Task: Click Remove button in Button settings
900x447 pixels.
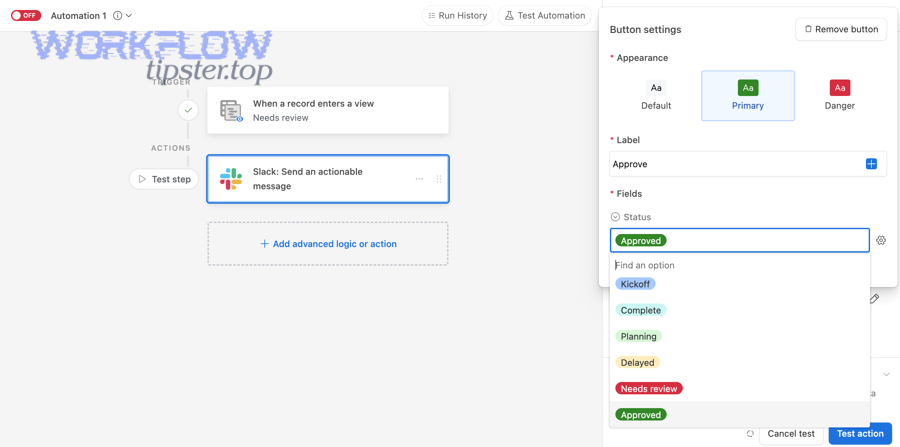Action: tap(841, 29)
